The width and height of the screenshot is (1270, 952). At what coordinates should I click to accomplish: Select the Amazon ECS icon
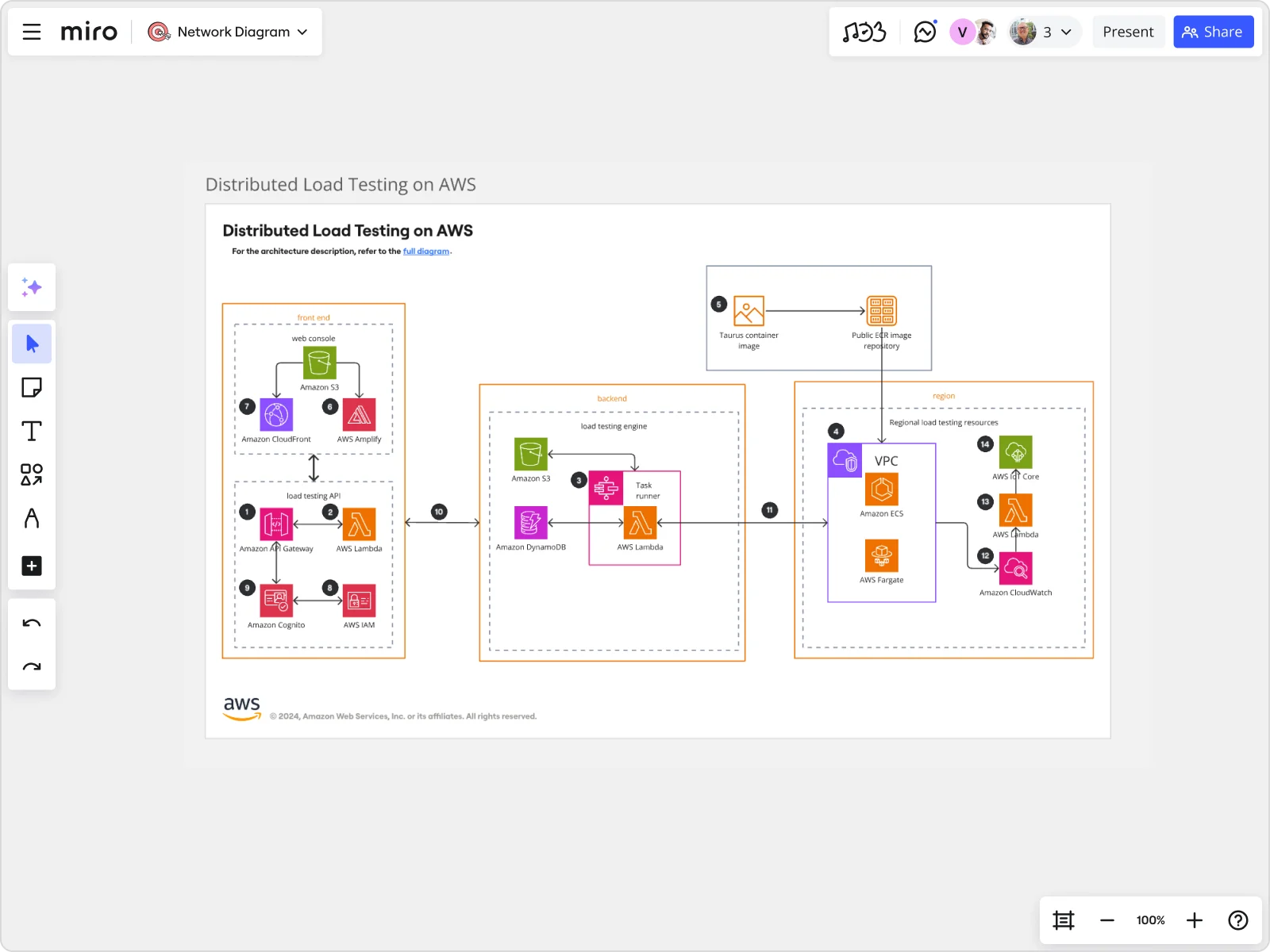(x=882, y=489)
